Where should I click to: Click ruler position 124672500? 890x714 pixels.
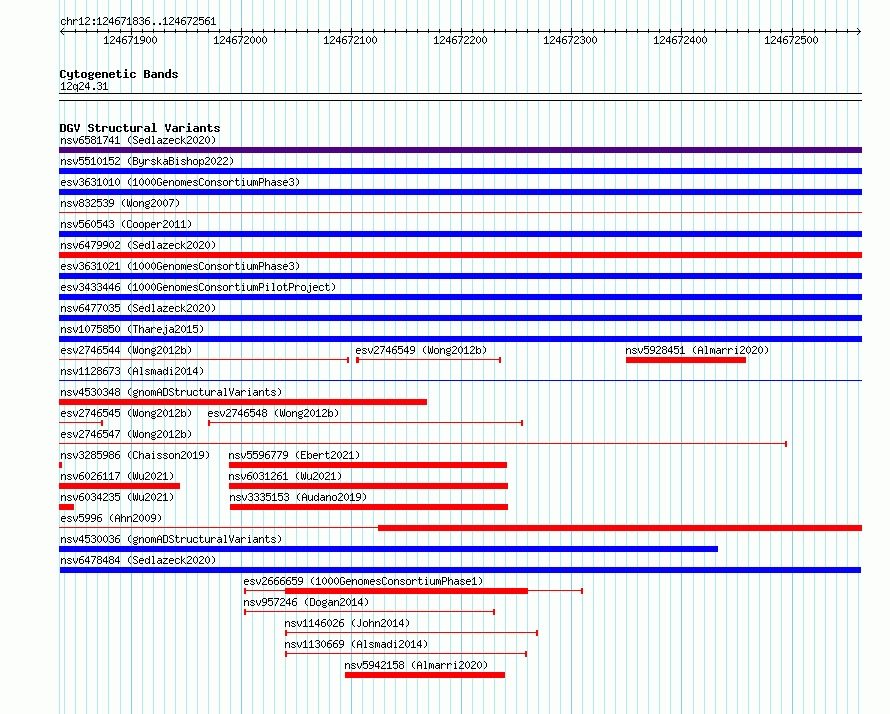[791, 40]
